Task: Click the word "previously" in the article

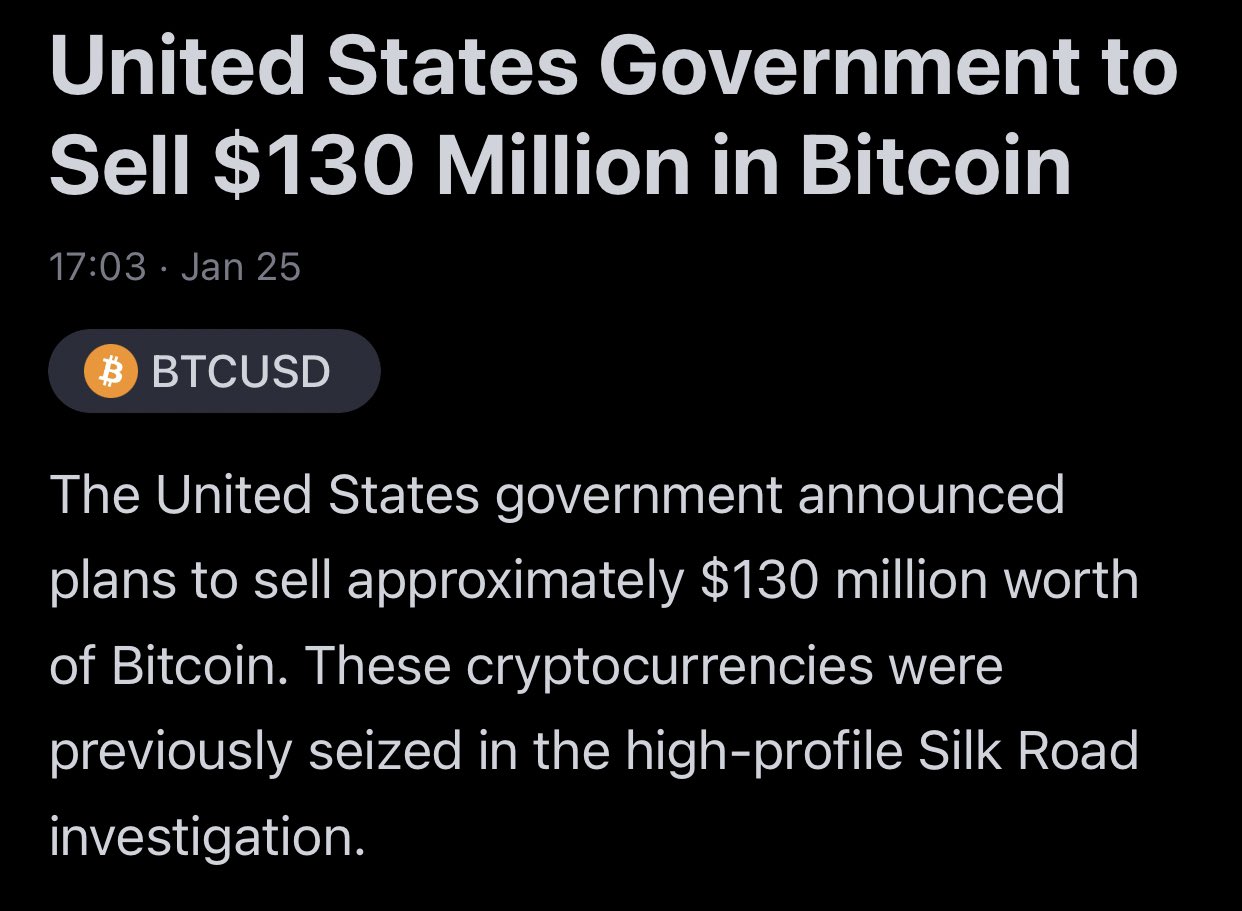Action: [x=170, y=751]
